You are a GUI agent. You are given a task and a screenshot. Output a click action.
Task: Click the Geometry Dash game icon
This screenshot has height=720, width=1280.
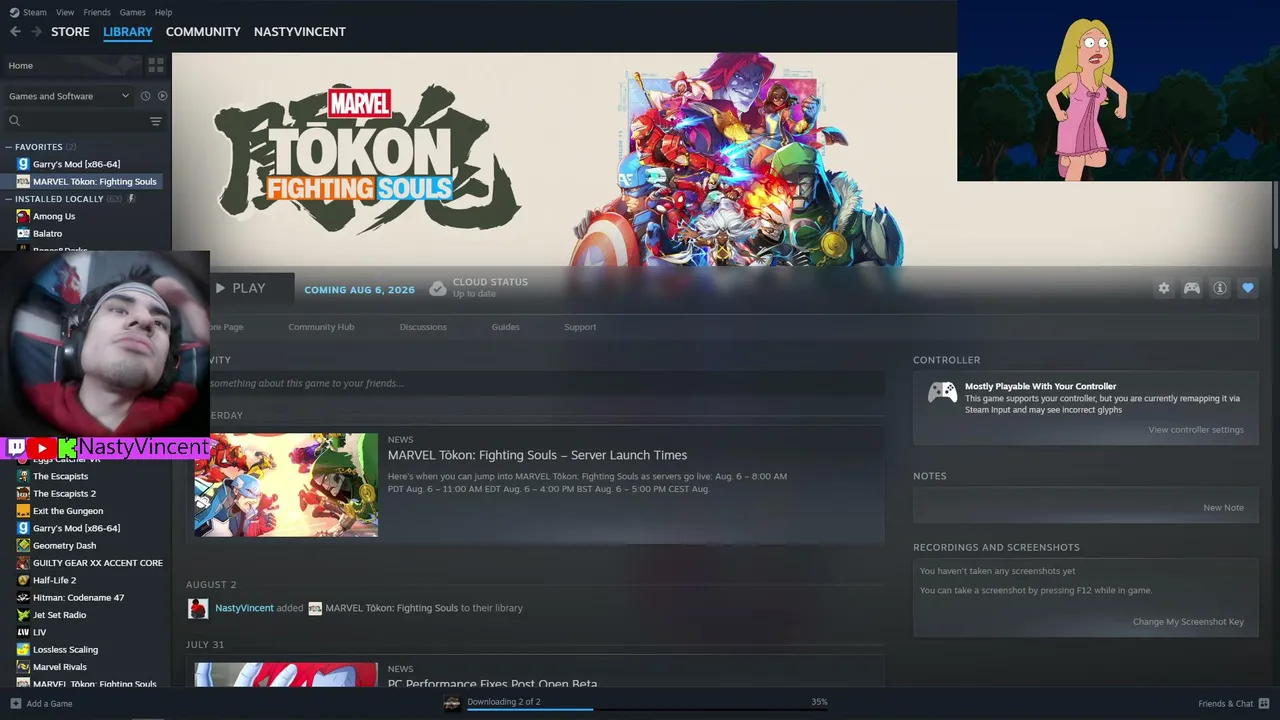(x=23, y=545)
